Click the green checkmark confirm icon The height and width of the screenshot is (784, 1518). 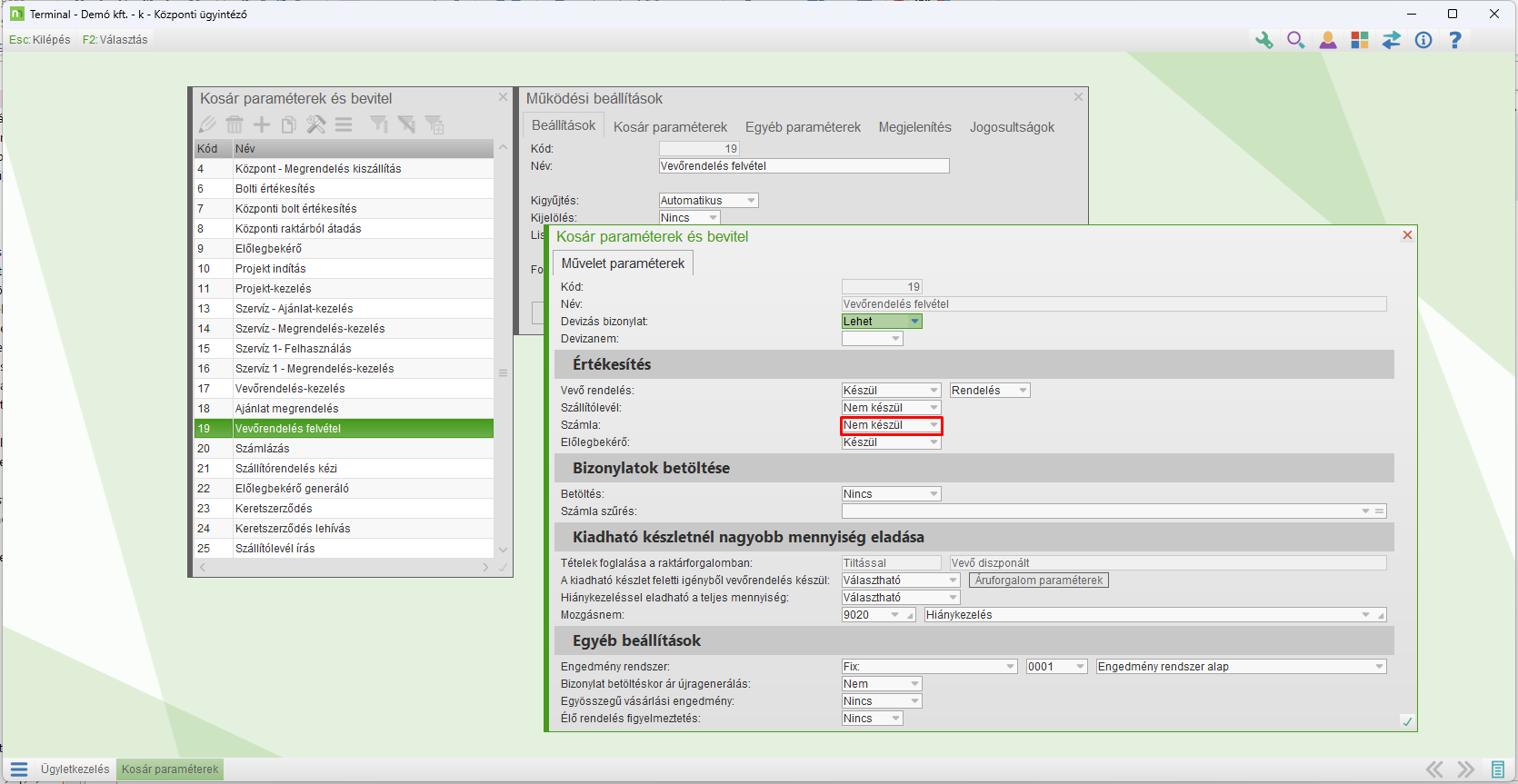pyautogui.click(x=1407, y=721)
